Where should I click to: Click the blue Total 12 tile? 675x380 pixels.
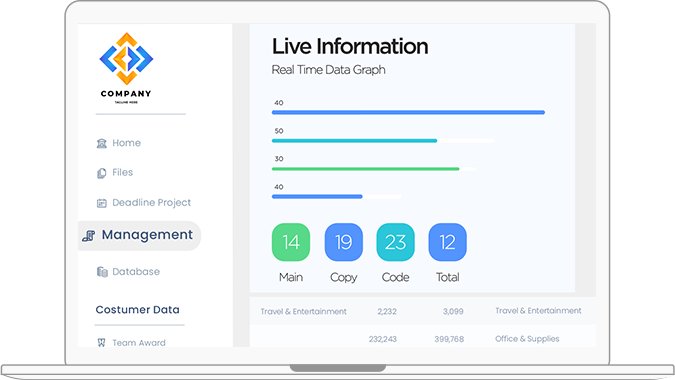click(448, 242)
